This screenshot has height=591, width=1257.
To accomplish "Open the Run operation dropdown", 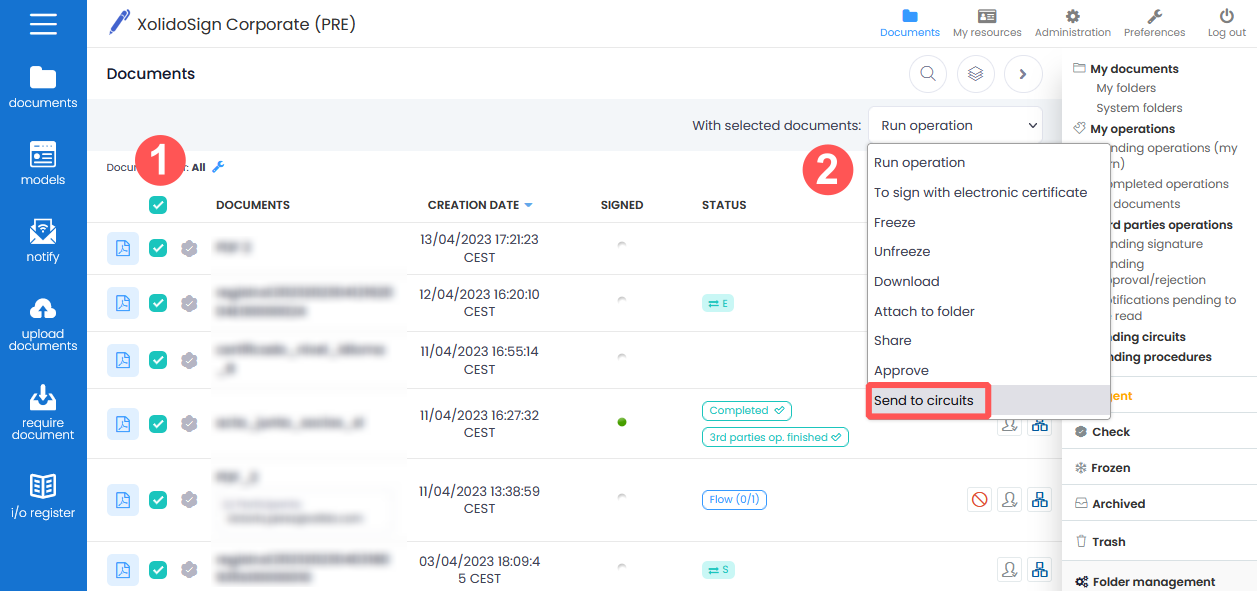I will pos(955,126).
